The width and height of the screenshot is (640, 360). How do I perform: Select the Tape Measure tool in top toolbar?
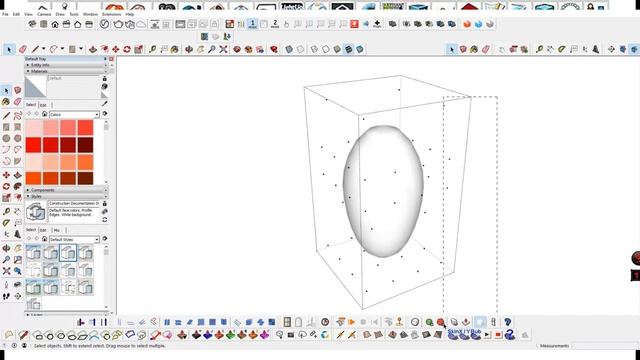point(153,49)
